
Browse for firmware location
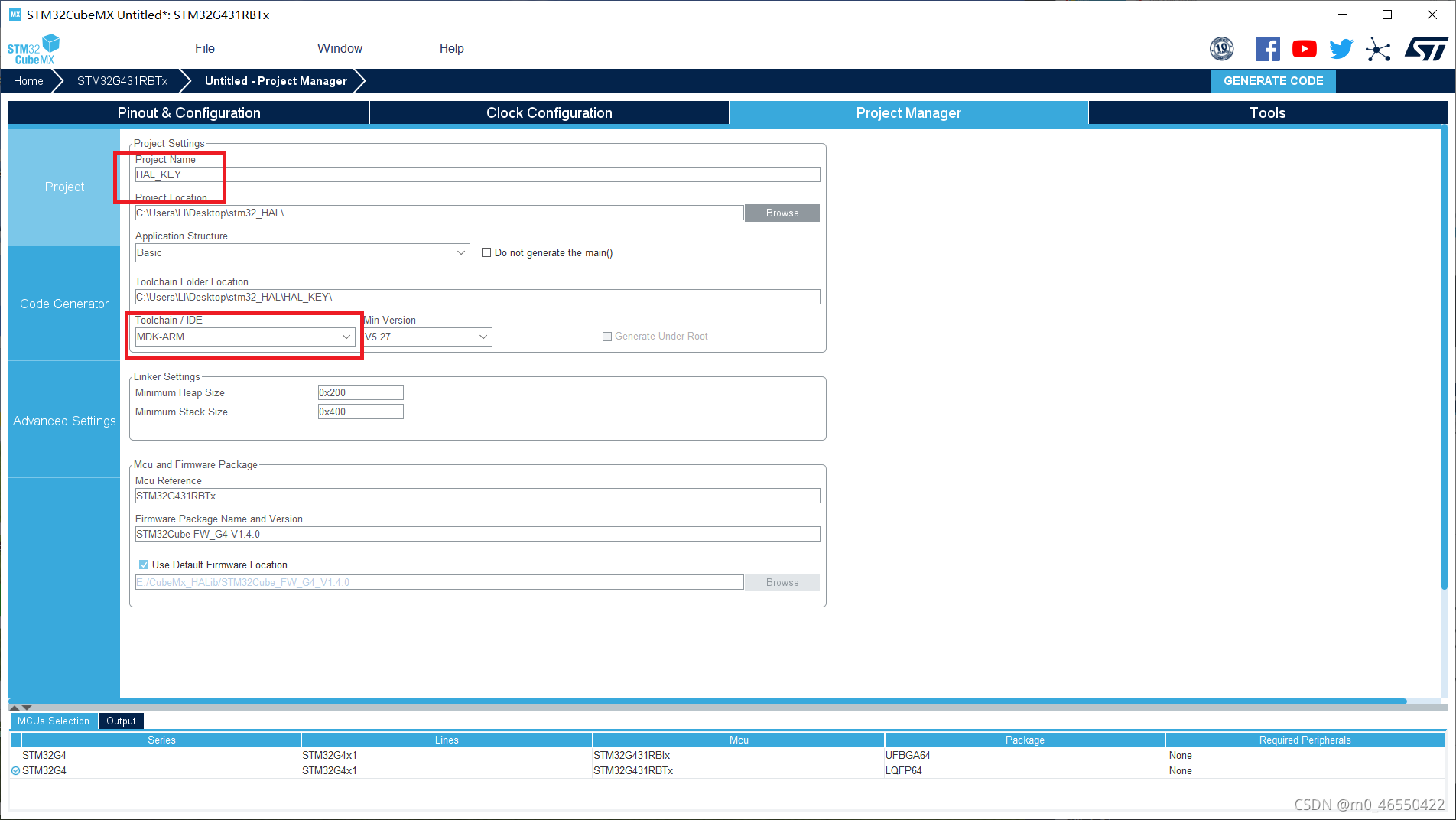pyautogui.click(x=782, y=582)
